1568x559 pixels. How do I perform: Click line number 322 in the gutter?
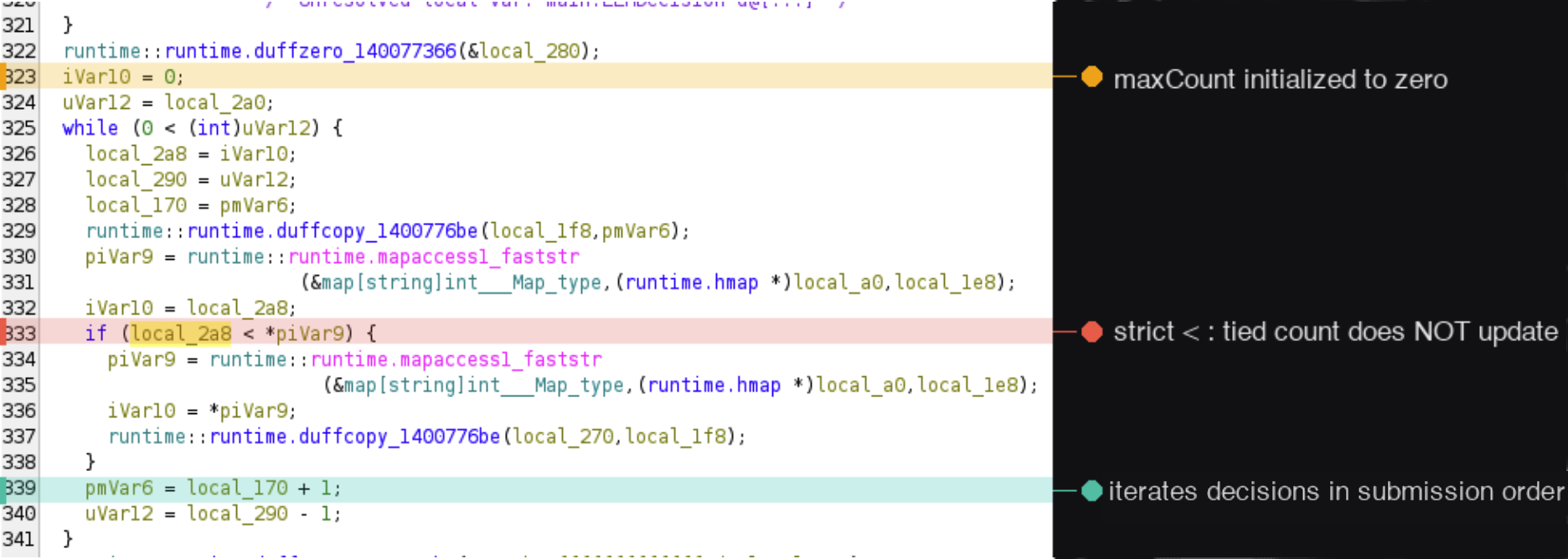(x=18, y=51)
